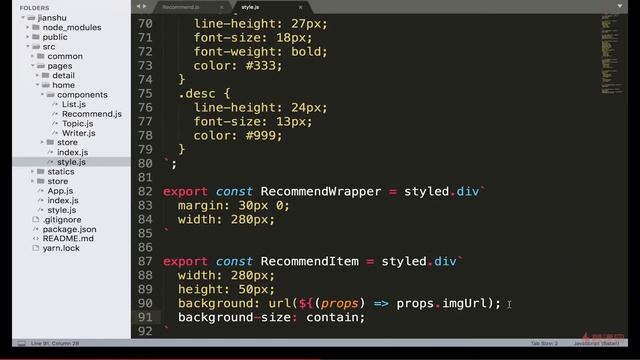The height and width of the screenshot is (360, 640).
Task: Expand the public folder
Action: pos(28,37)
